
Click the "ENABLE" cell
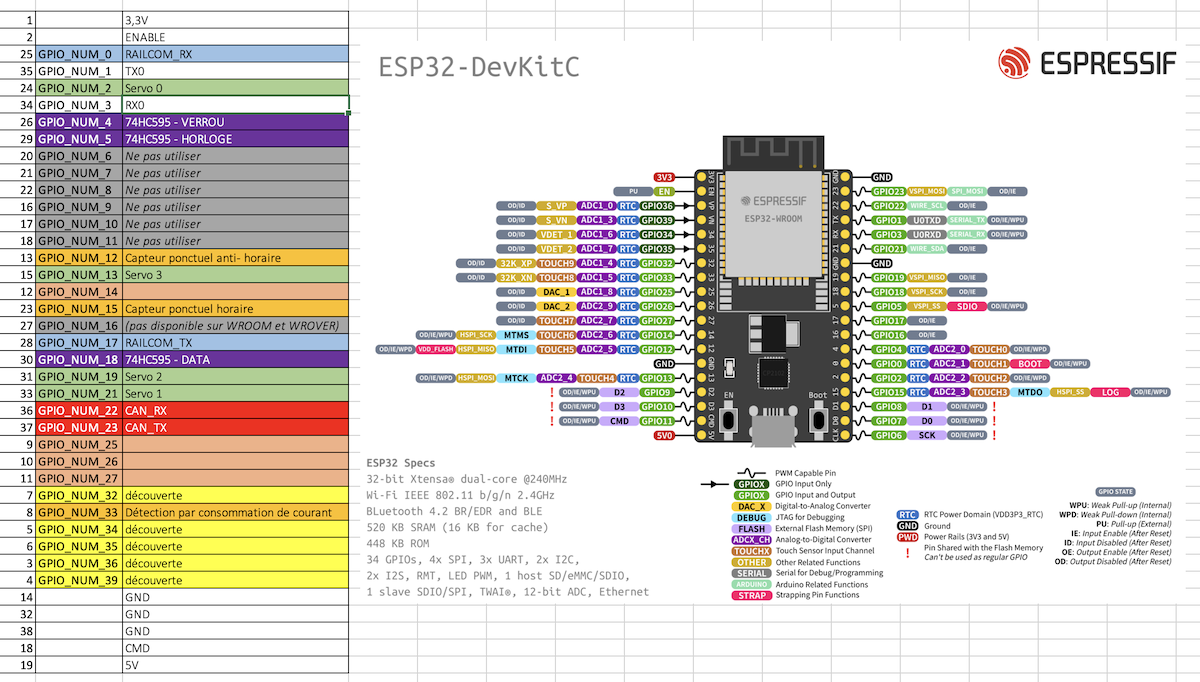click(236, 37)
